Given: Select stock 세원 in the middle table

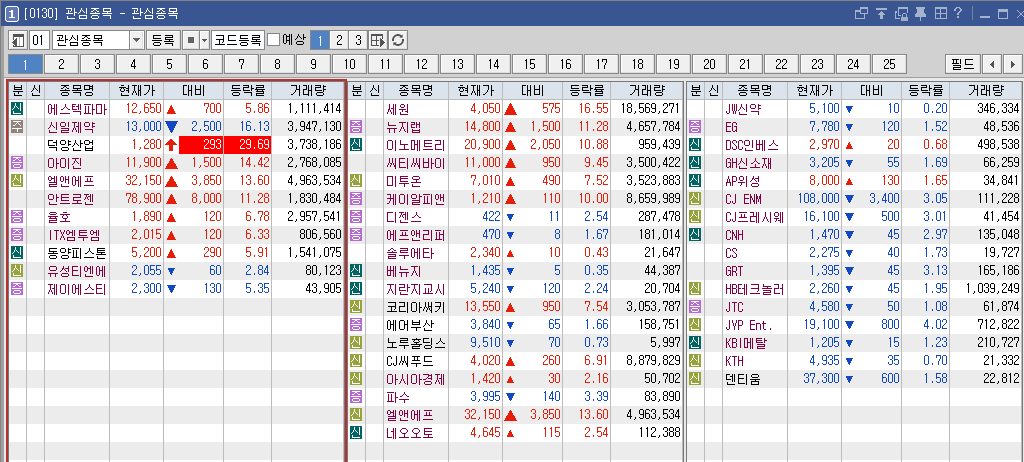Looking at the screenshot, I should pos(398,108).
